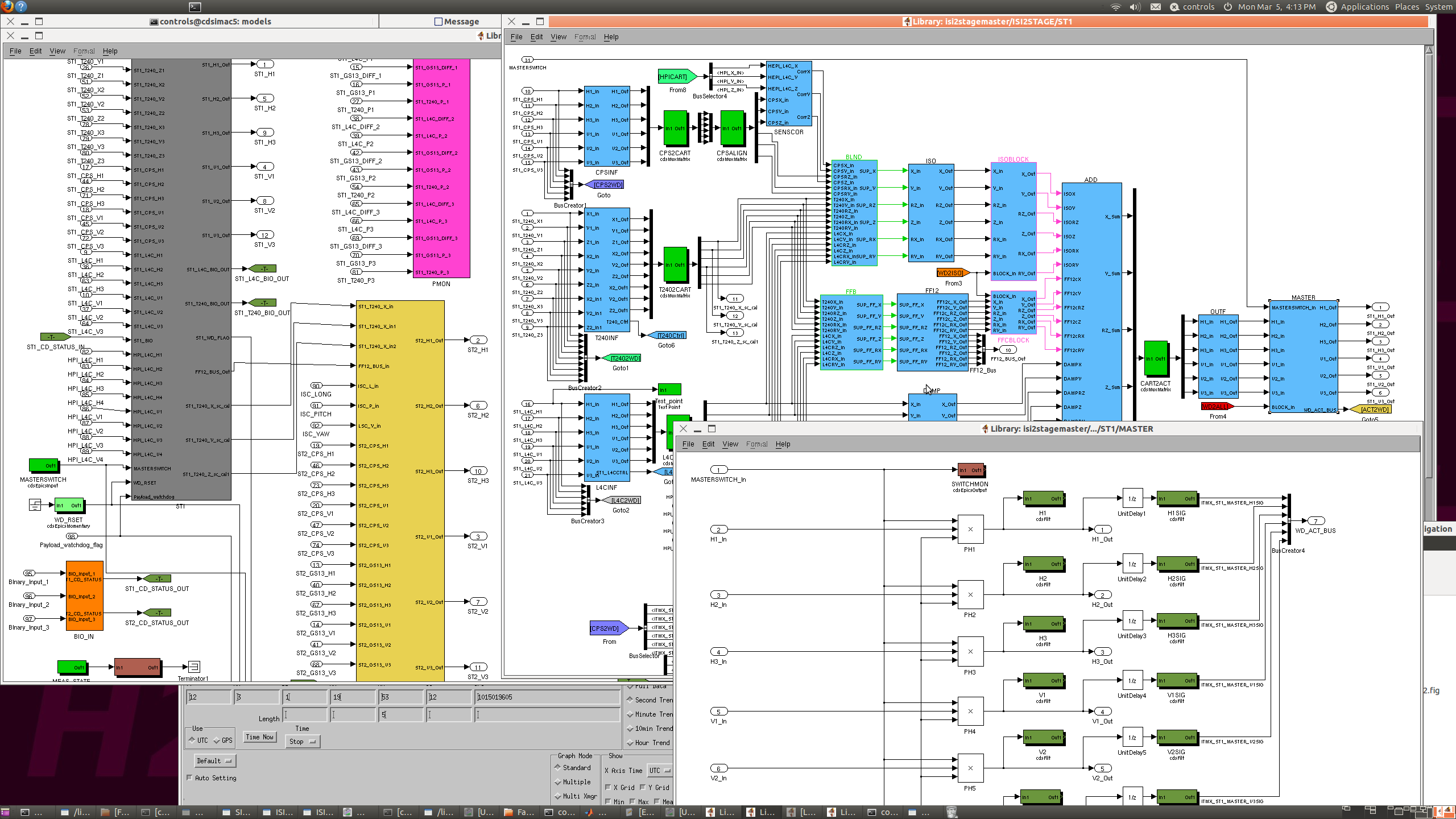Select the trash icon in bottom taskbar
This screenshot has width=1456, height=819.
tap(952, 812)
